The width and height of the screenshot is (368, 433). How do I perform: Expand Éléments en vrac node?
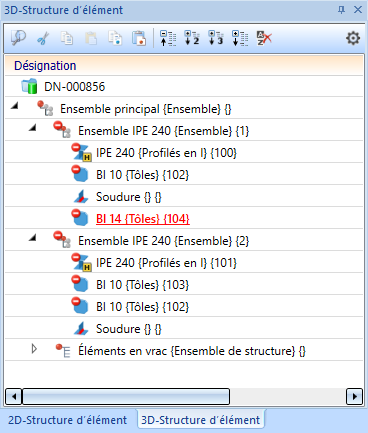34,349
